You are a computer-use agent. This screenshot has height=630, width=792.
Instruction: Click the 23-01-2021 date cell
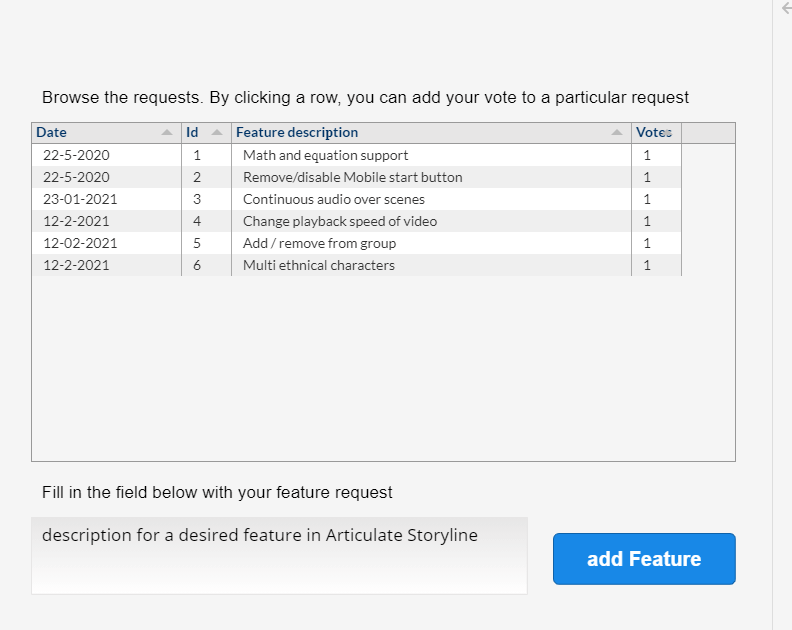(x=80, y=199)
